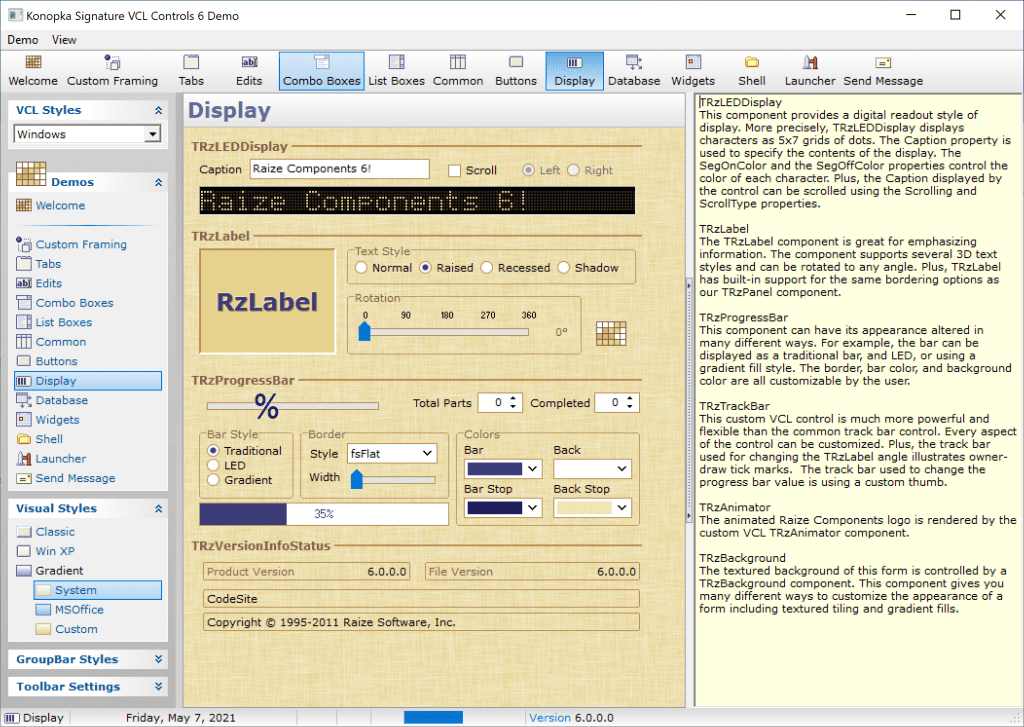Choose the MSOffice gradient style

[79, 609]
